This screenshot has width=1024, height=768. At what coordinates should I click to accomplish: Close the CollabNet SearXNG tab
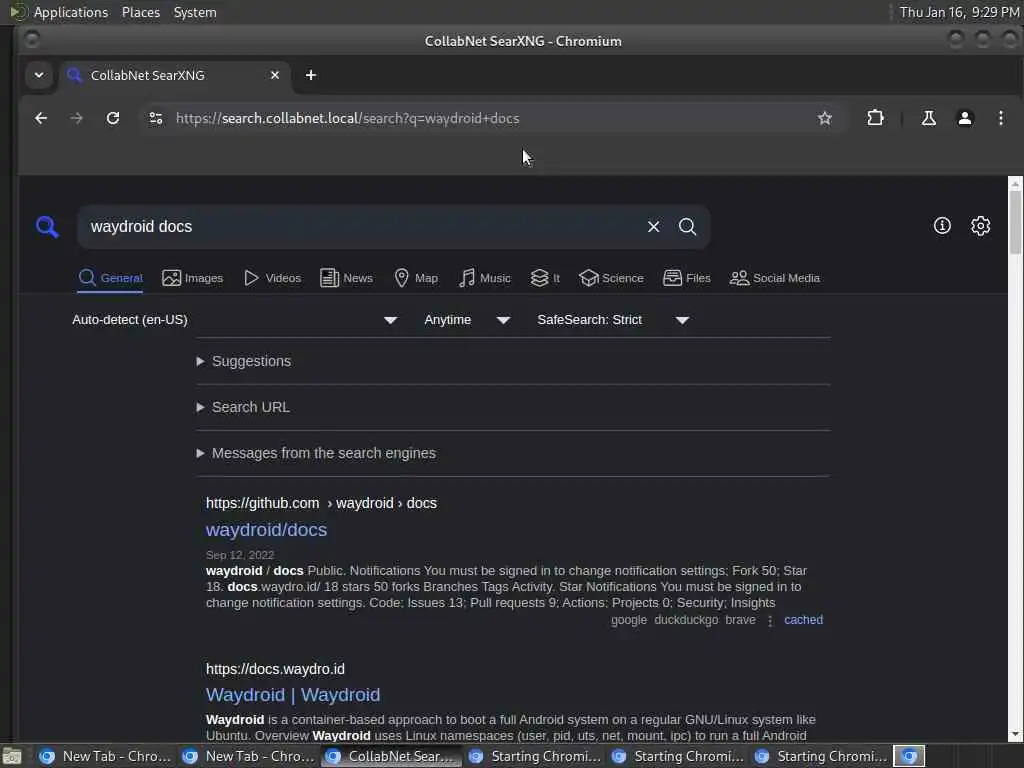(275, 75)
